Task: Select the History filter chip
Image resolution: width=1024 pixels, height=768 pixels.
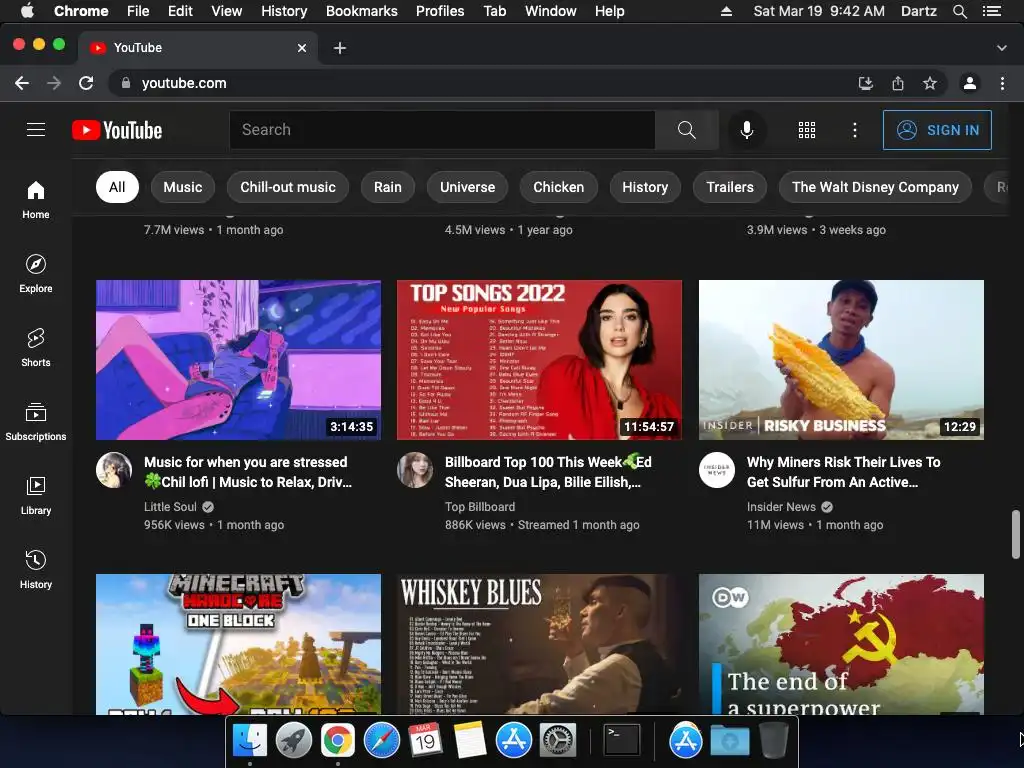Action: [x=645, y=187]
